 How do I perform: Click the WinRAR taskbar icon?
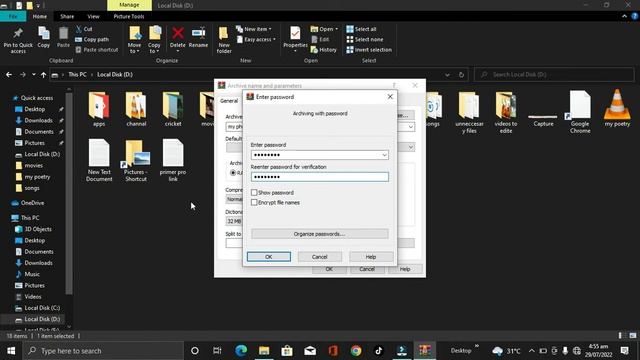tap(425, 350)
